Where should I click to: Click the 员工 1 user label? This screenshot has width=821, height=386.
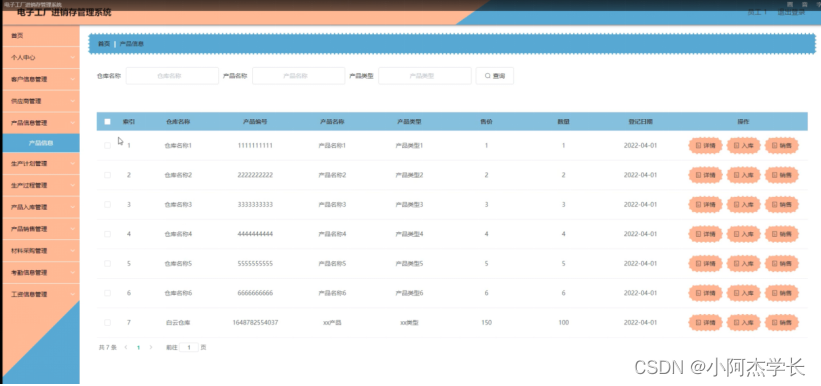pyautogui.click(x=757, y=13)
